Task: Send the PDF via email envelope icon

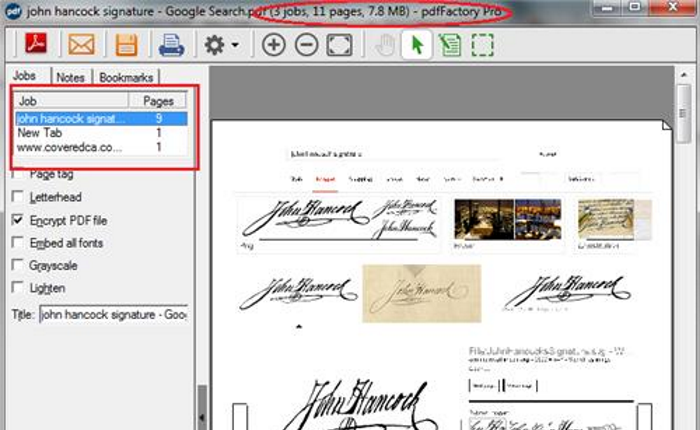Action: pos(81,45)
